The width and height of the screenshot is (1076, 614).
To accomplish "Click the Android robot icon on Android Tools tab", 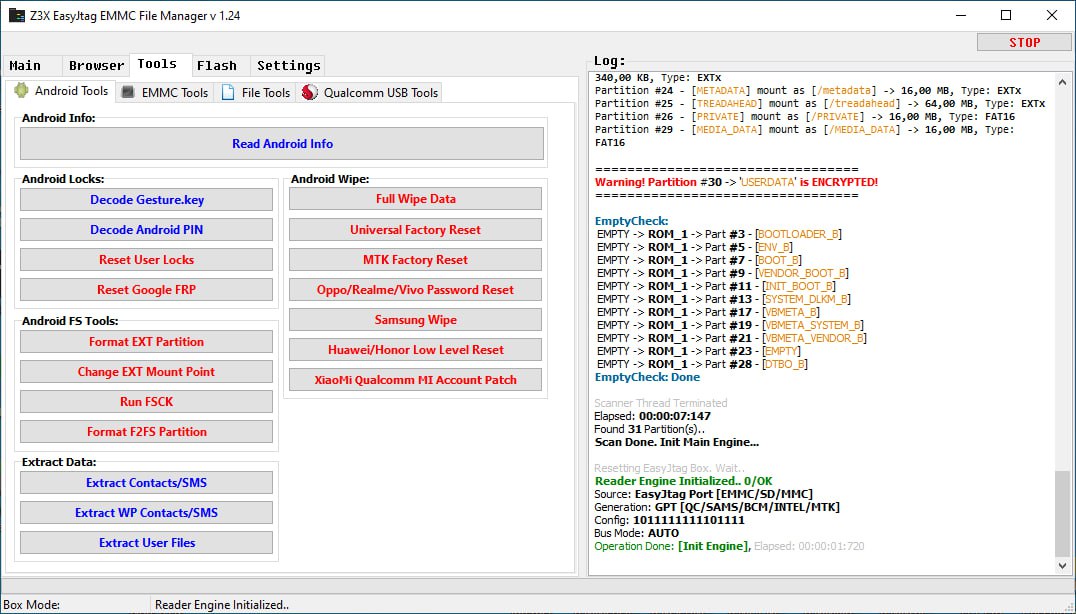I will 21,91.
